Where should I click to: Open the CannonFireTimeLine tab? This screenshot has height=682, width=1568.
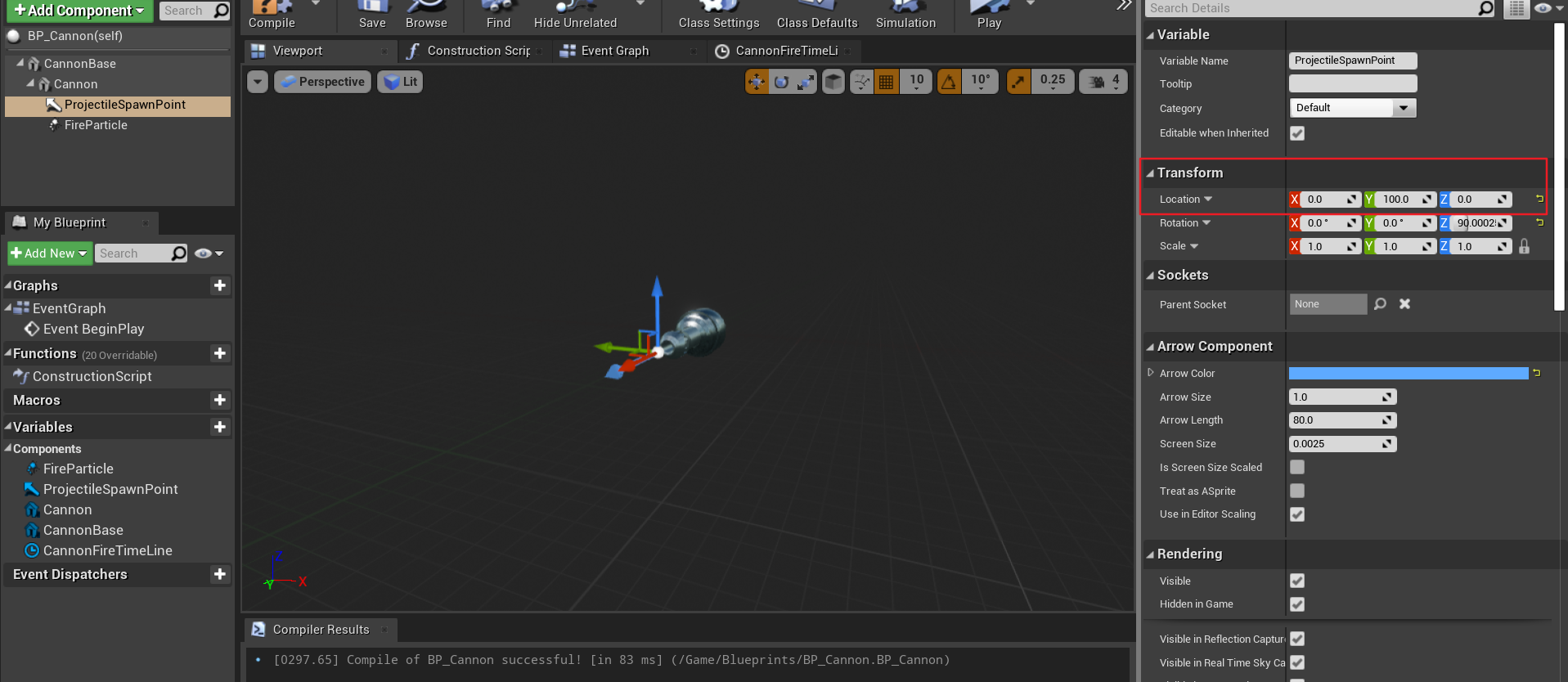787,51
